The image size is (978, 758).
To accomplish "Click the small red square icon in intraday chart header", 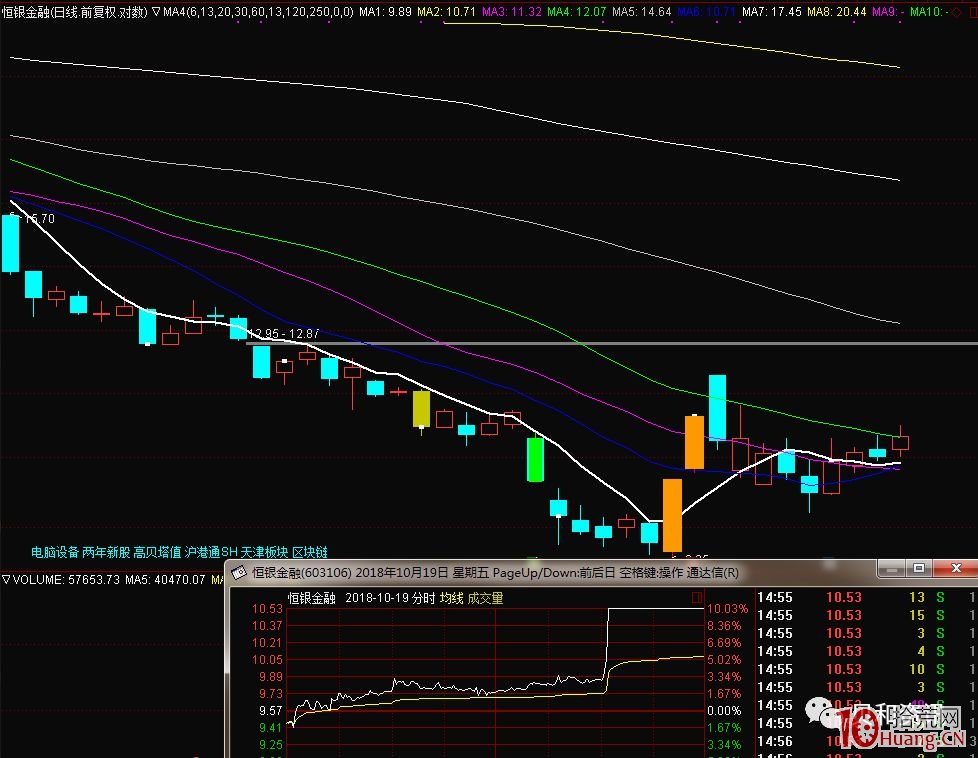I will [x=697, y=598].
